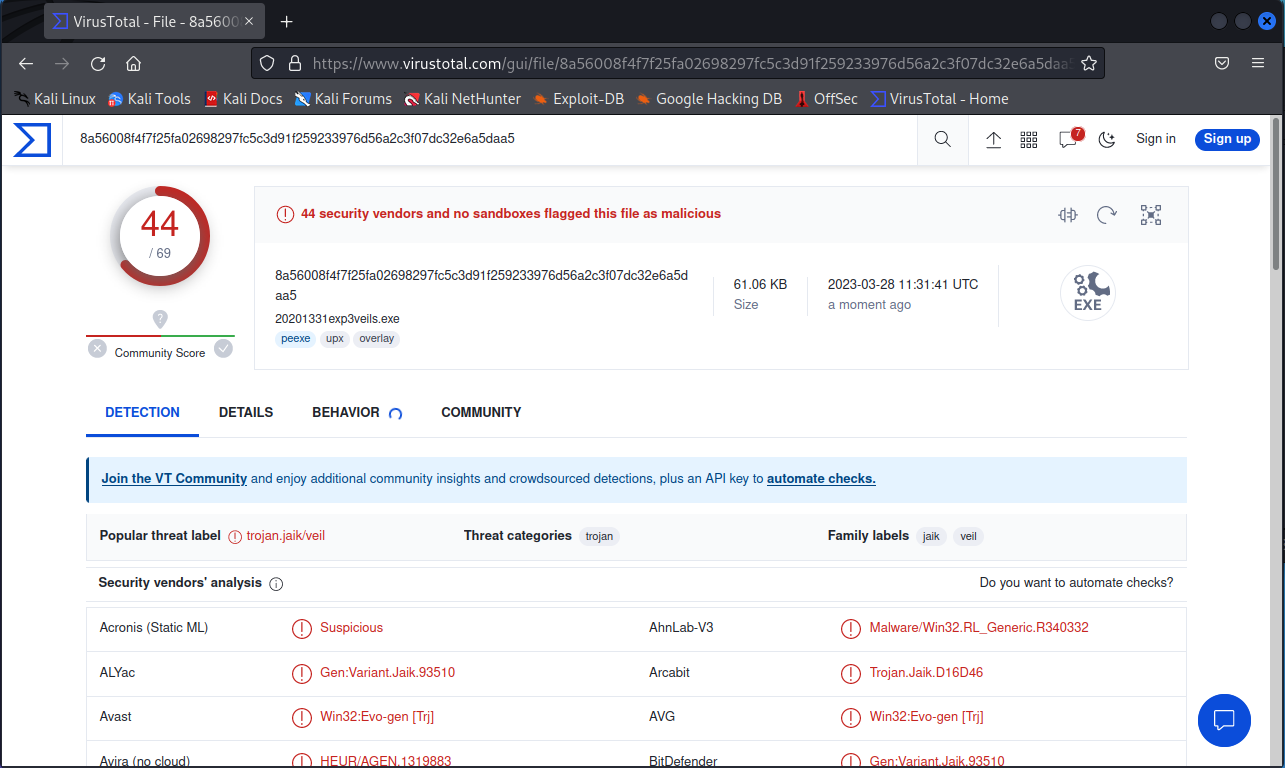Switch to the BEHAVIOR tab

point(346,412)
